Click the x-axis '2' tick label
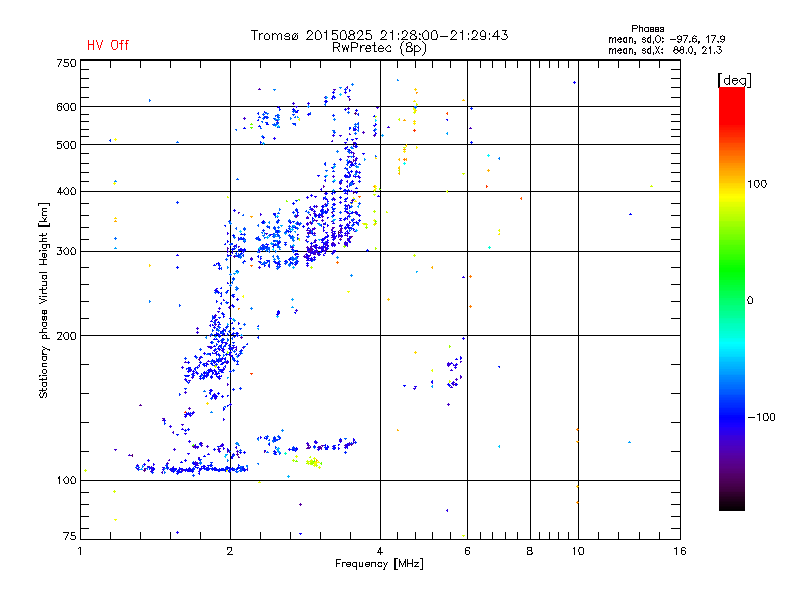 (230, 551)
